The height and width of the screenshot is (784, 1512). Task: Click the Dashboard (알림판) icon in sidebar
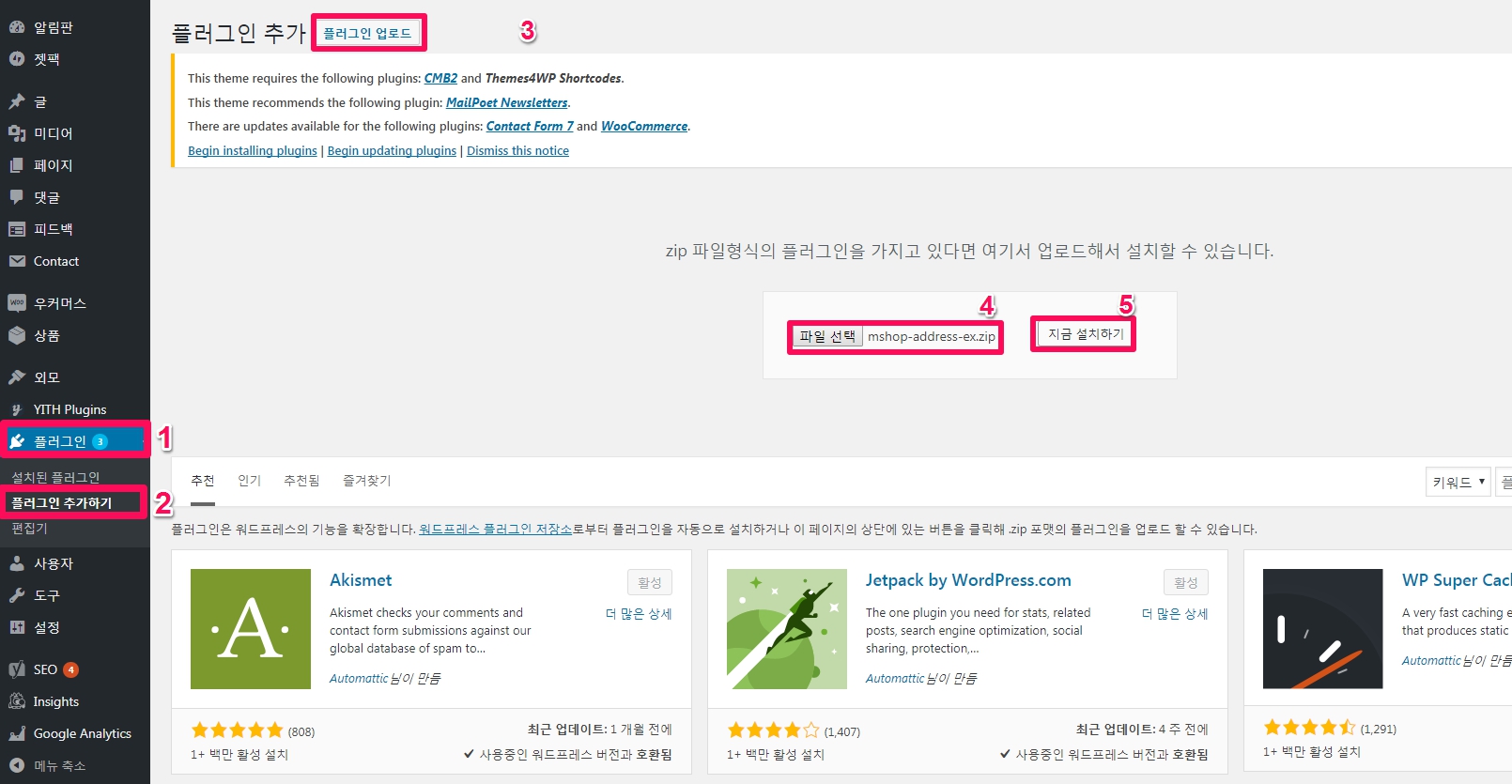(17, 27)
